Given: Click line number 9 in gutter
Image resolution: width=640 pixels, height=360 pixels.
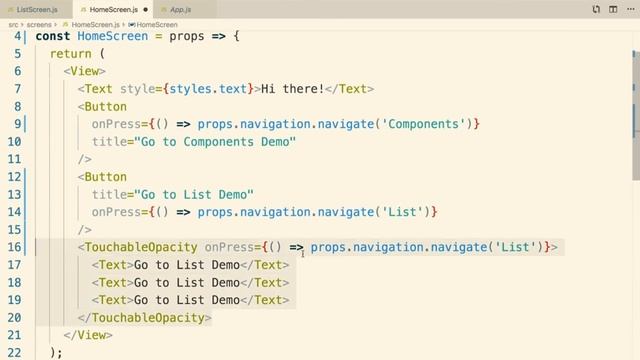Looking at the screenshot, I should 18,124.
